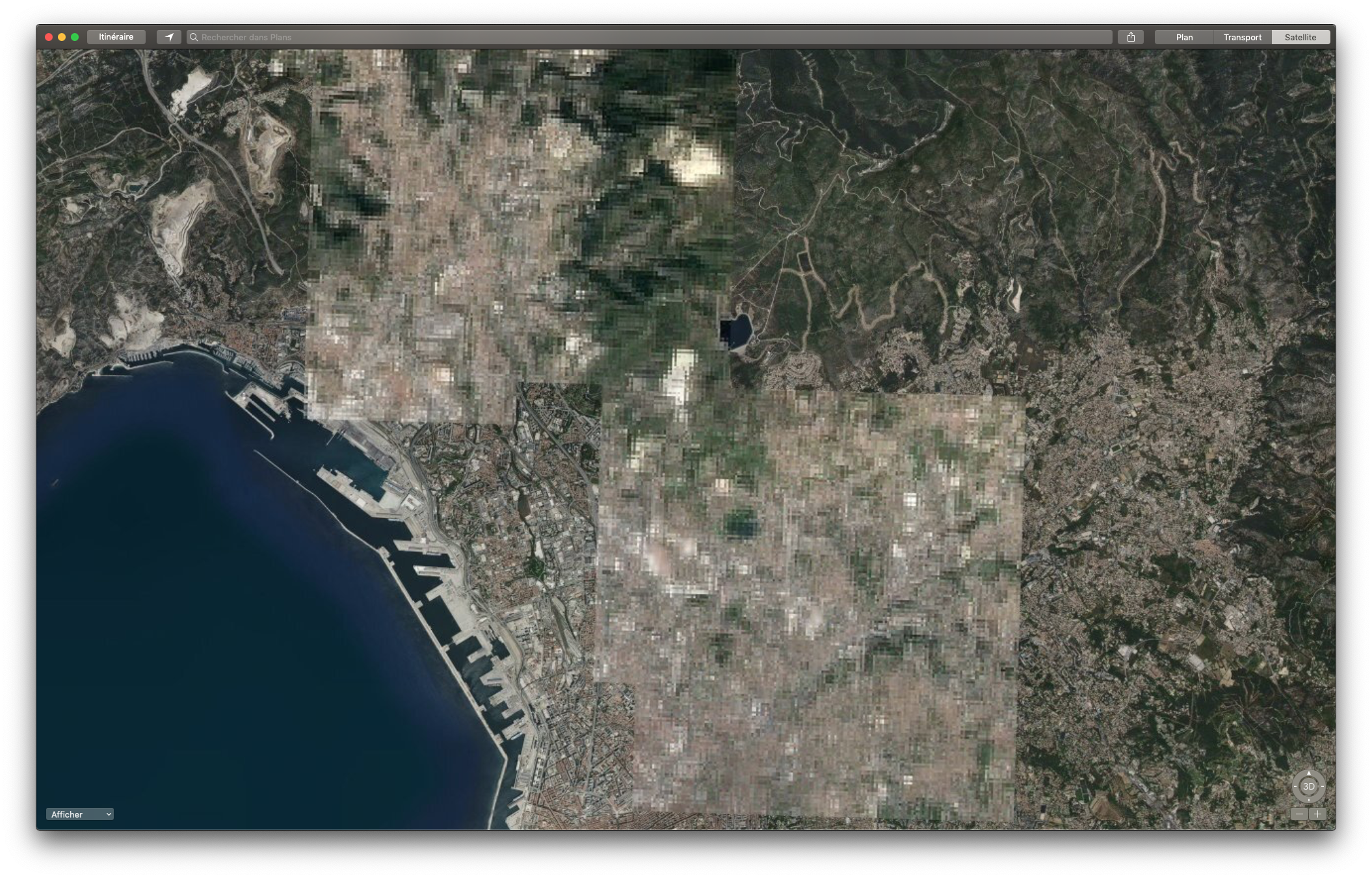Screen dimensions: 1372x878
Task: Switch to the Plan map view
Action: (x=1184, y=37)
